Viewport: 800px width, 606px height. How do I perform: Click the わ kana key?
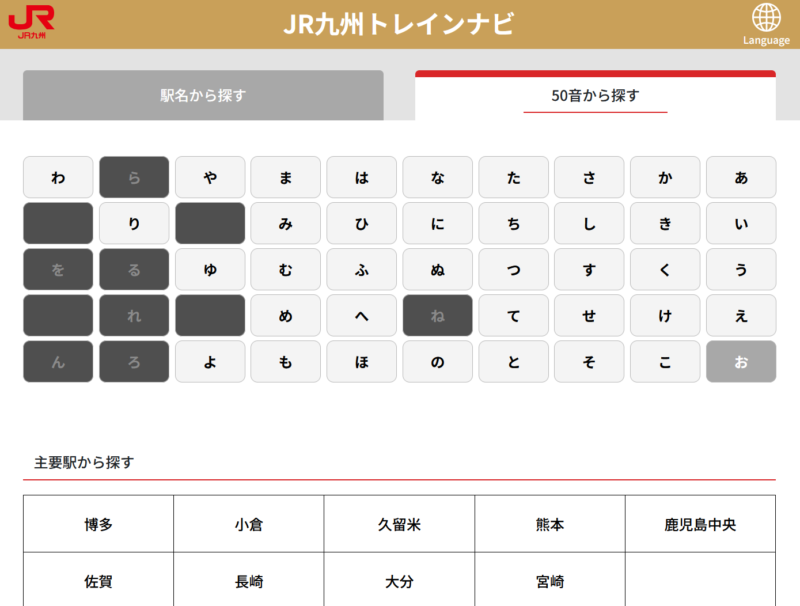click(x=58, y=178)
